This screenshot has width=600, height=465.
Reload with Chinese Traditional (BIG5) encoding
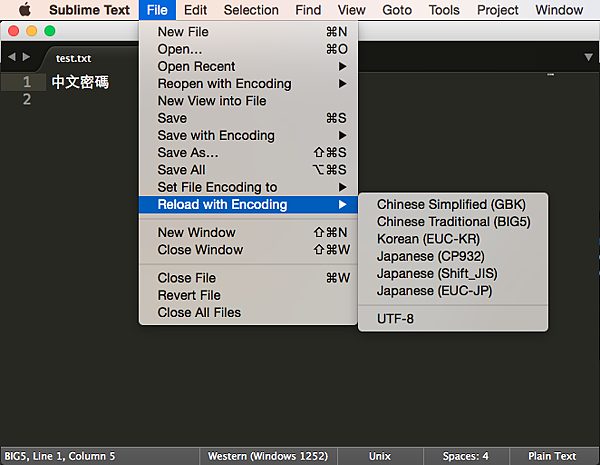coord(453,222)
